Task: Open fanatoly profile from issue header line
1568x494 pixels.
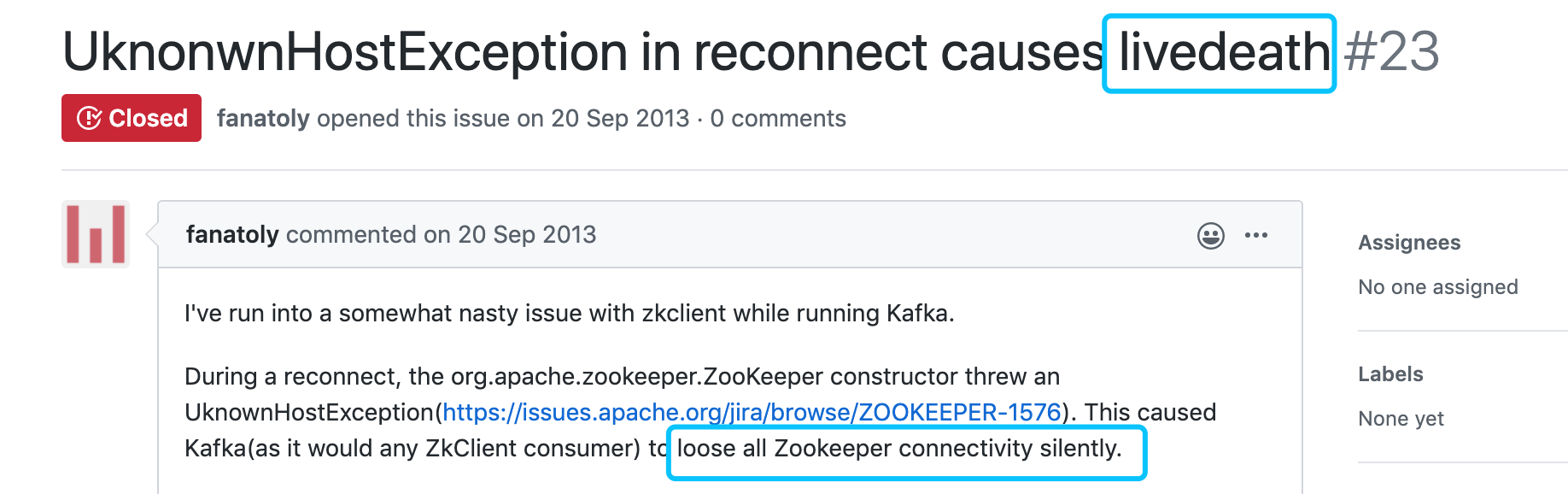Action: [x=263, y=118]
